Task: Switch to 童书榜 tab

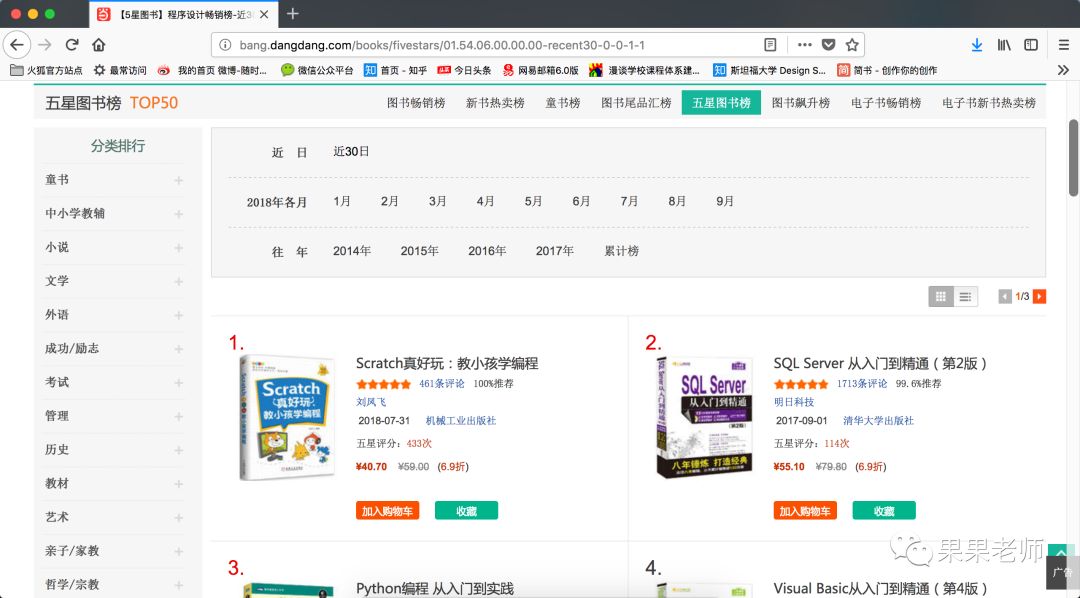Action: 563,103
